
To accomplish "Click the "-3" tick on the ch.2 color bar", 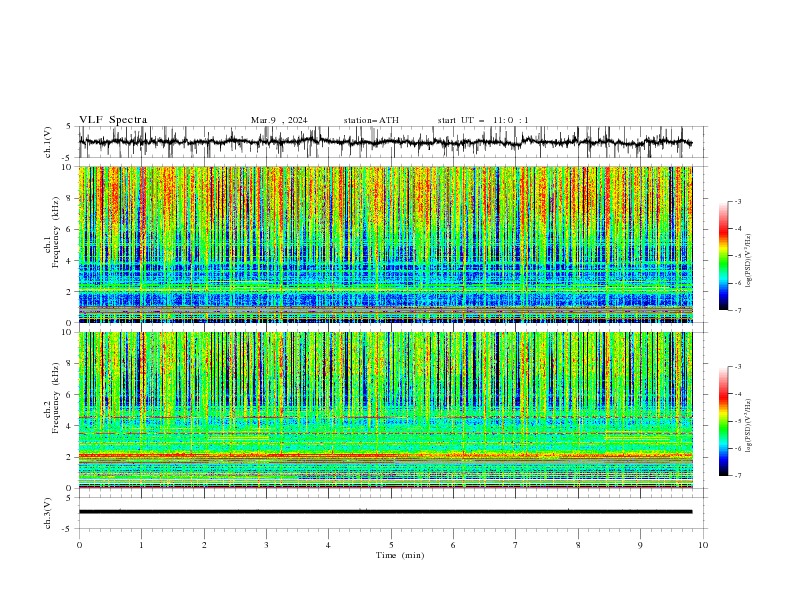I will [738, 367].
